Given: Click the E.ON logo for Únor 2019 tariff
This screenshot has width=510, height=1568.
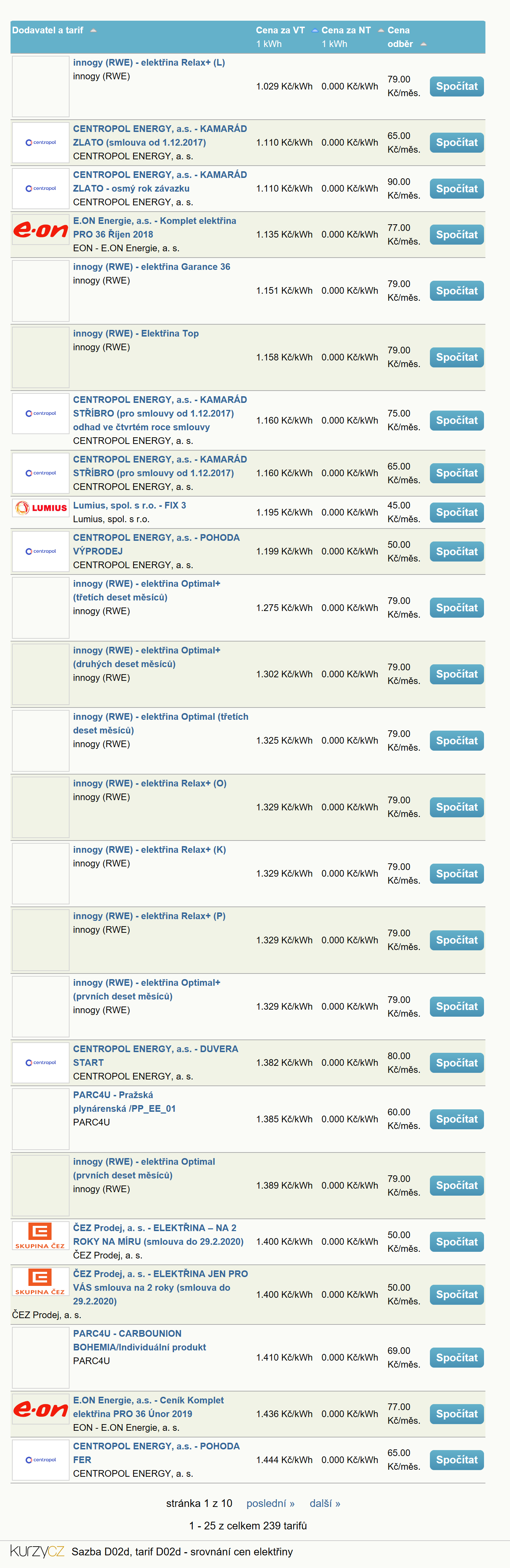Looking at the screenshot, I should (x=40, y=1409).
